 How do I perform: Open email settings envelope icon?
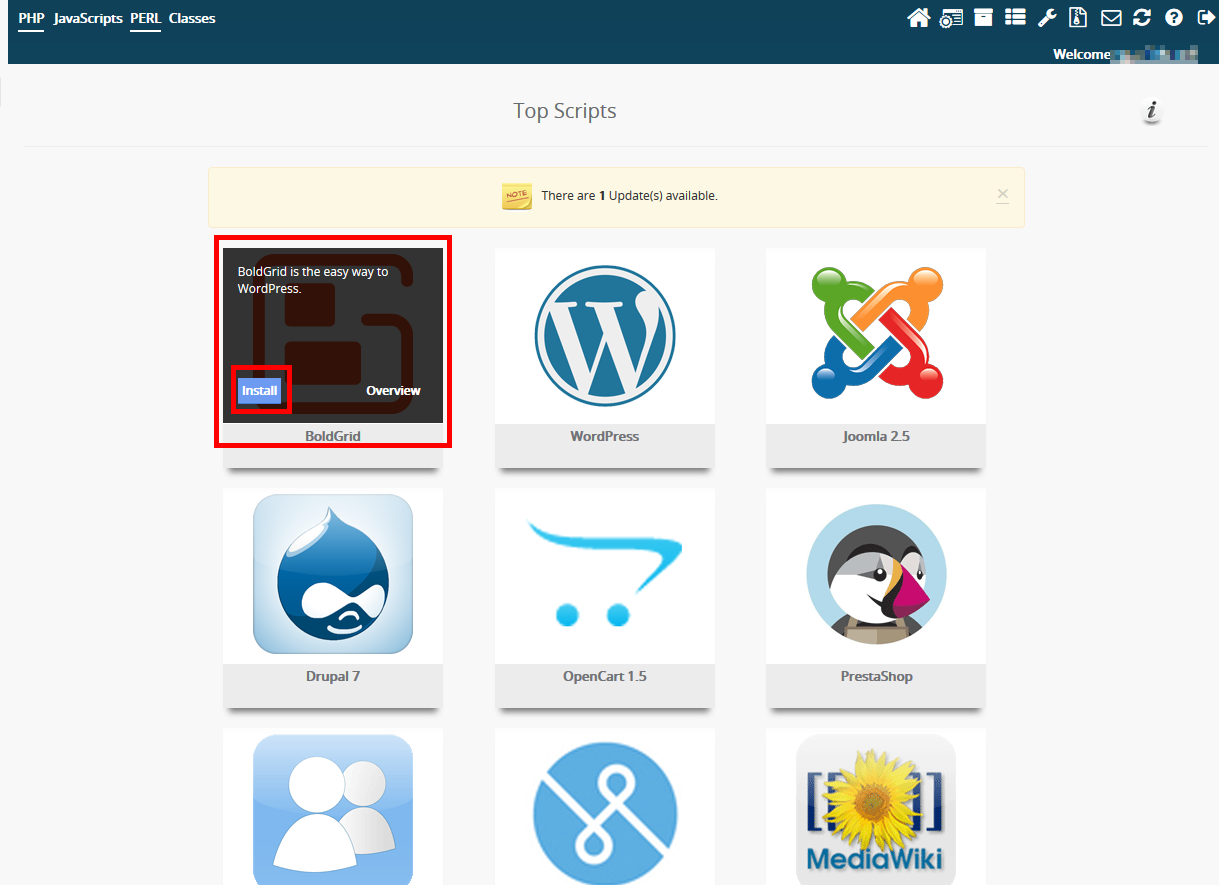pyautogui.click(x=1110, y=18)
